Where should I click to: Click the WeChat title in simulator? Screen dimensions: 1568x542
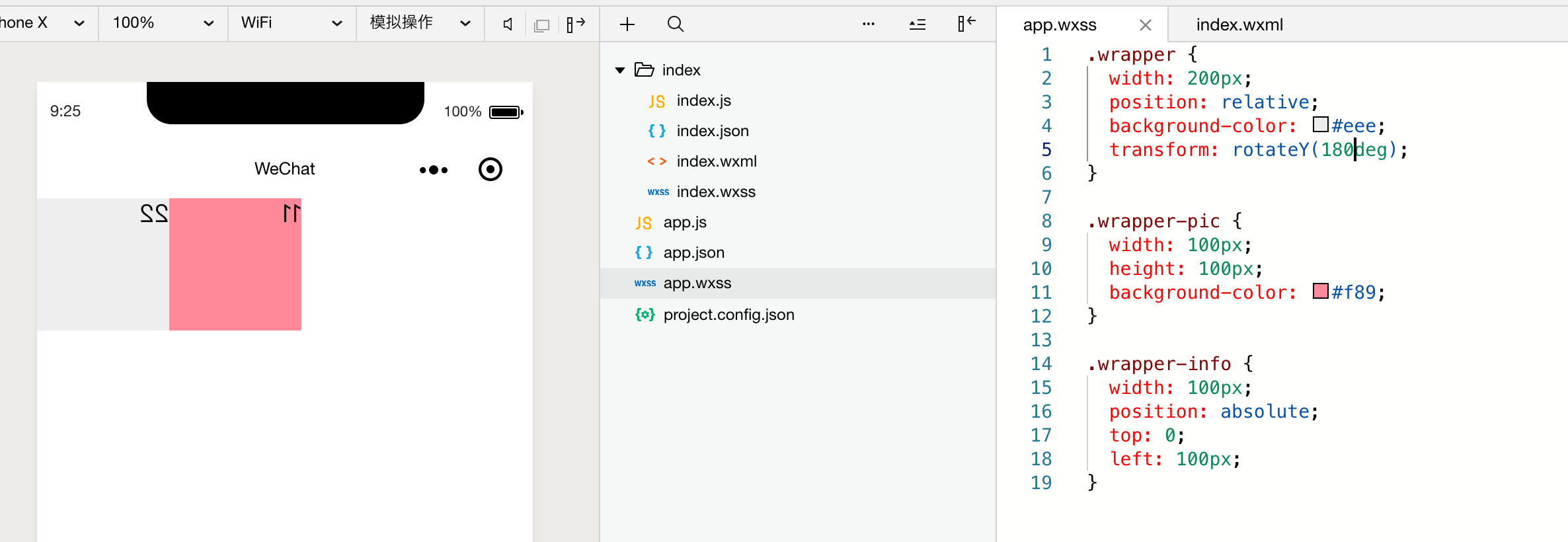click(285, 169)
